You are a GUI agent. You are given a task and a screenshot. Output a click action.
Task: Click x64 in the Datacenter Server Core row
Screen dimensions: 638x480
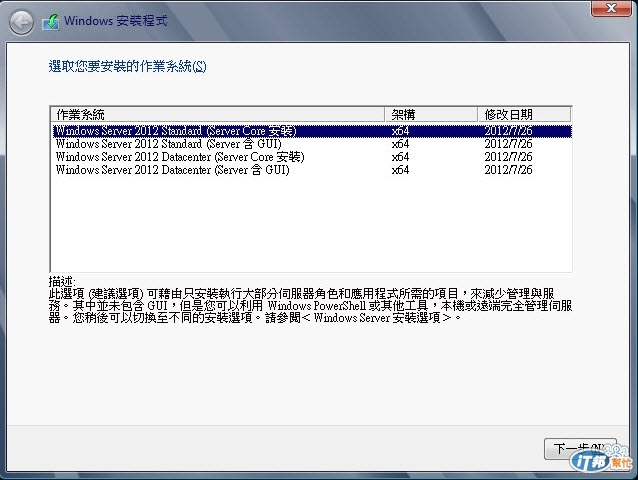[400, 157]
